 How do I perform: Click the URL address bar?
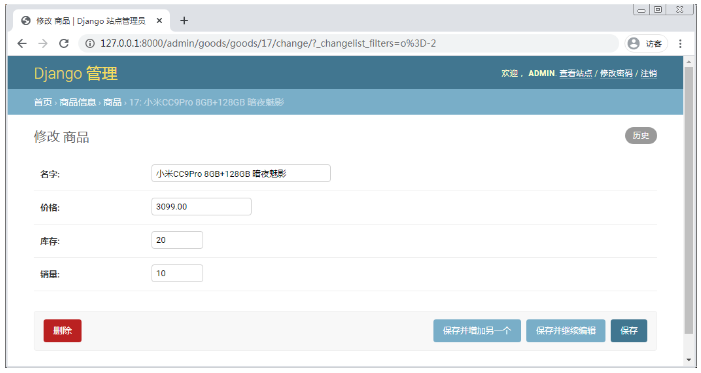(349, 43)
